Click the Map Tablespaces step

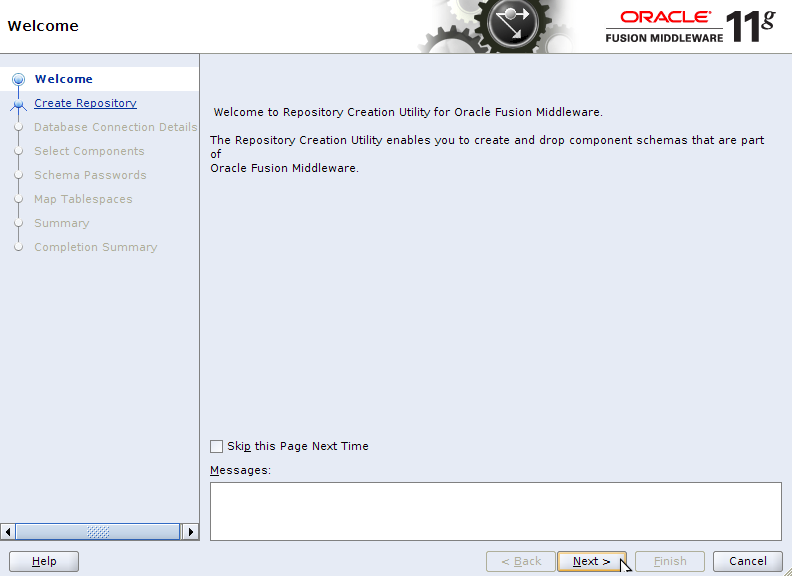[83, 199]
